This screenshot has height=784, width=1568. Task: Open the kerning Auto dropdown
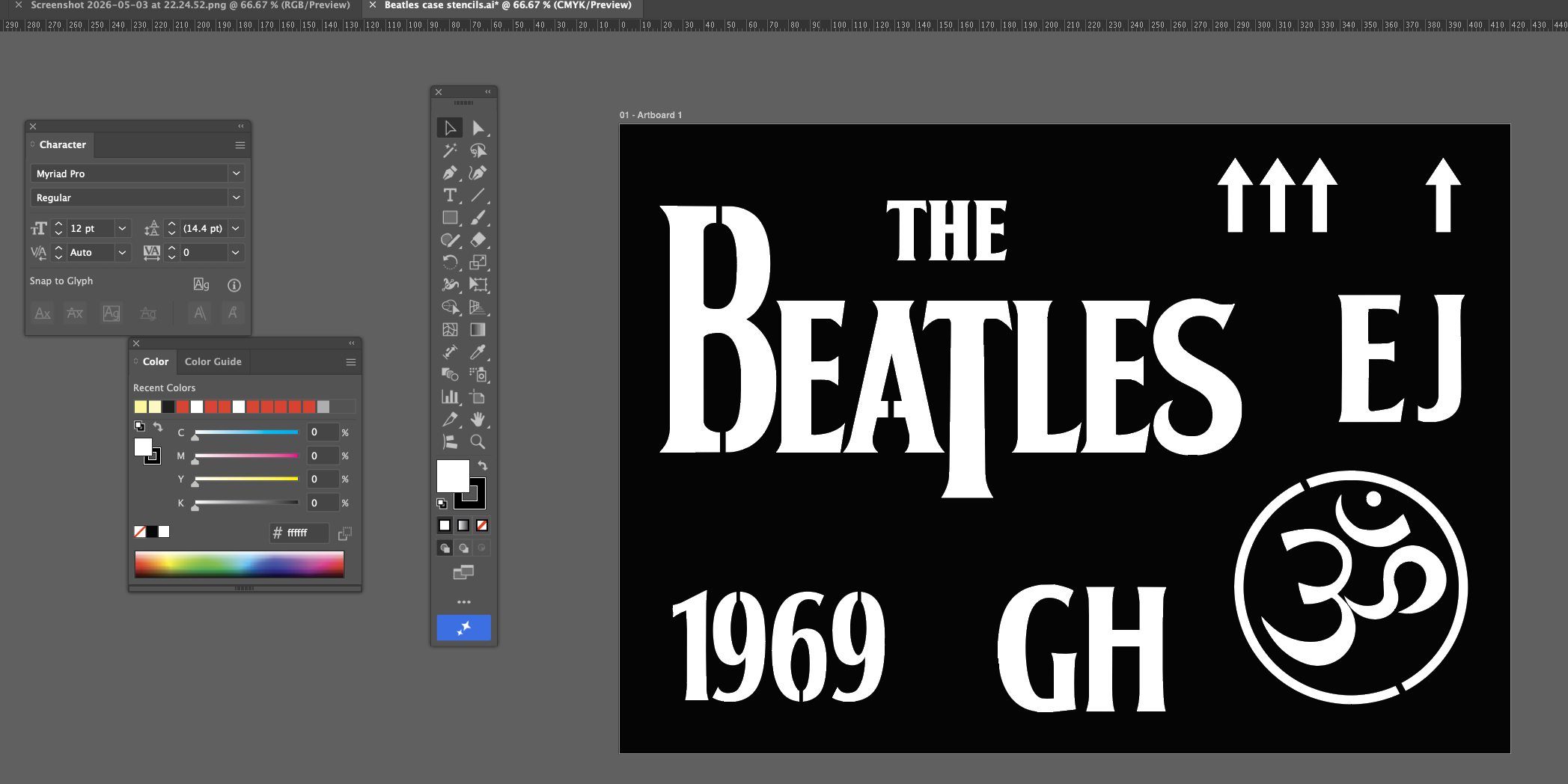tap(122, 253)
